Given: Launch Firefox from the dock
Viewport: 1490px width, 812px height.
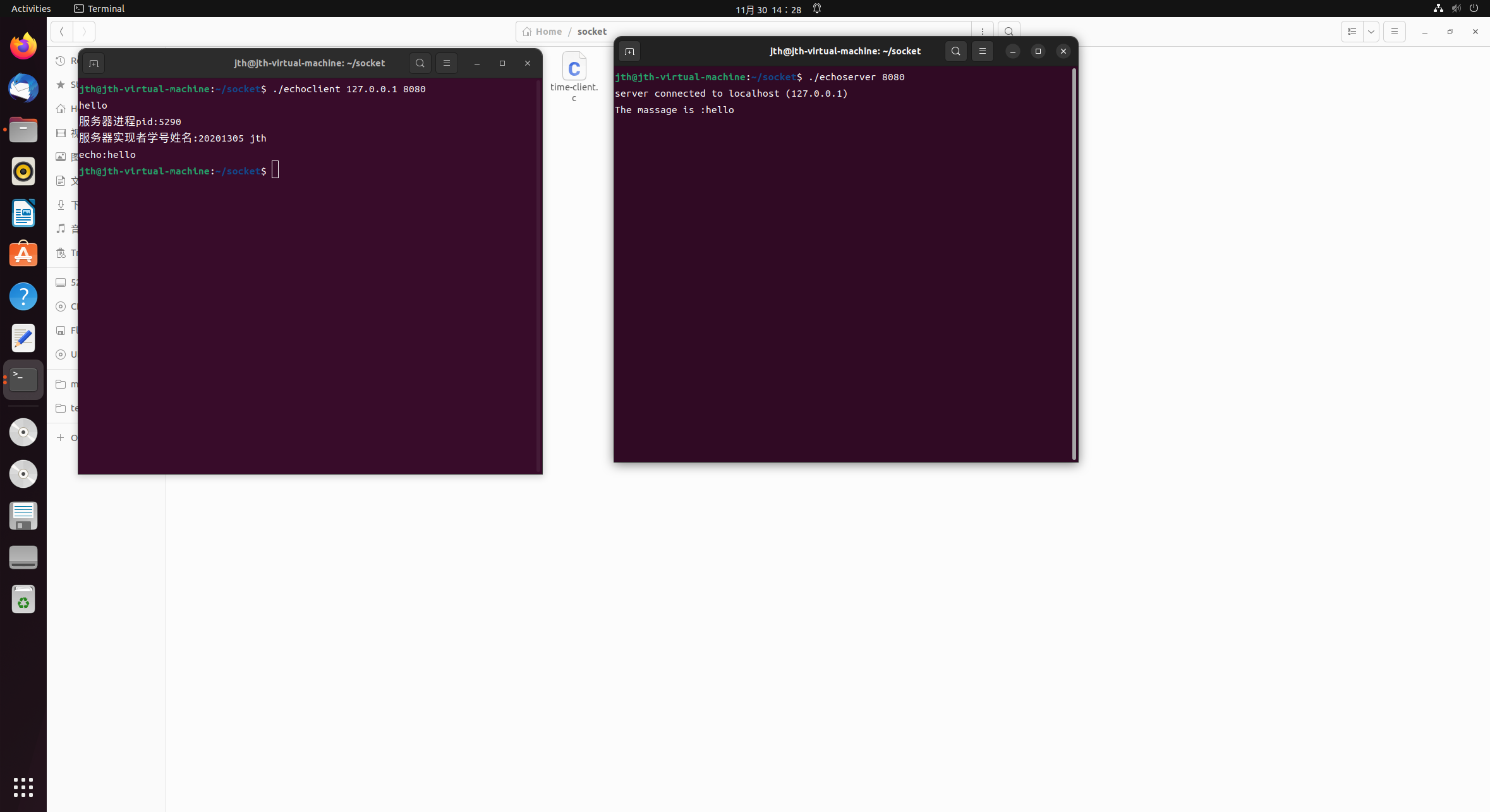Looking at the screenshot, I should tap(23, 46).
